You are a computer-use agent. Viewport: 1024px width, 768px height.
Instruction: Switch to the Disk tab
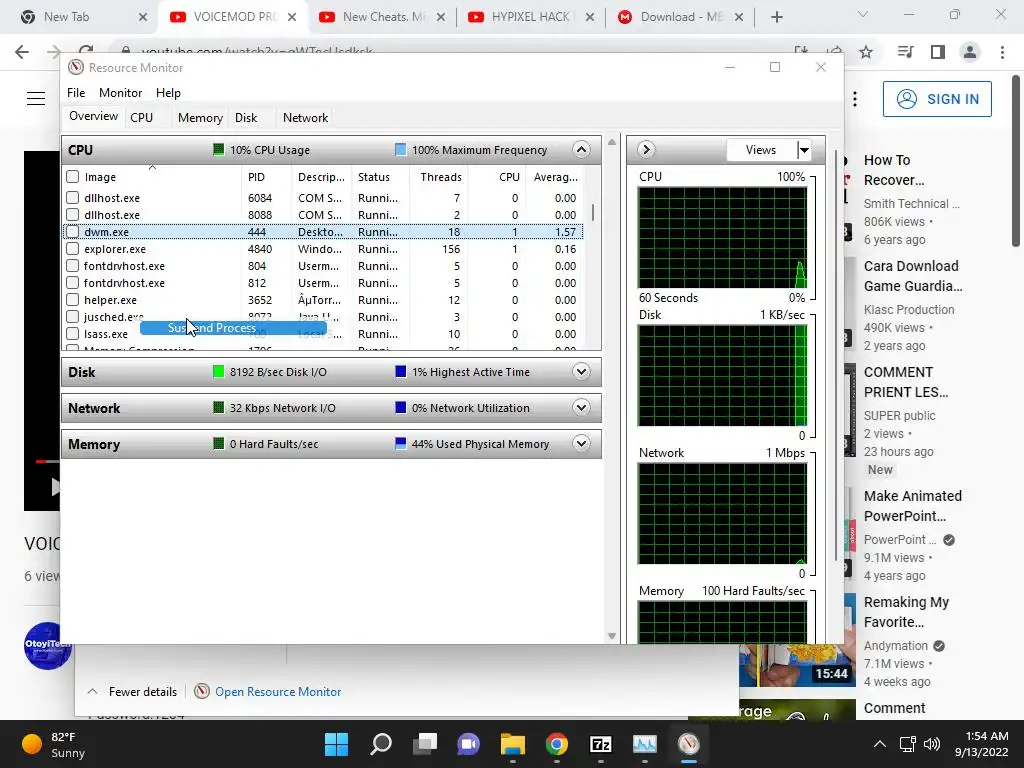[246, 118]
